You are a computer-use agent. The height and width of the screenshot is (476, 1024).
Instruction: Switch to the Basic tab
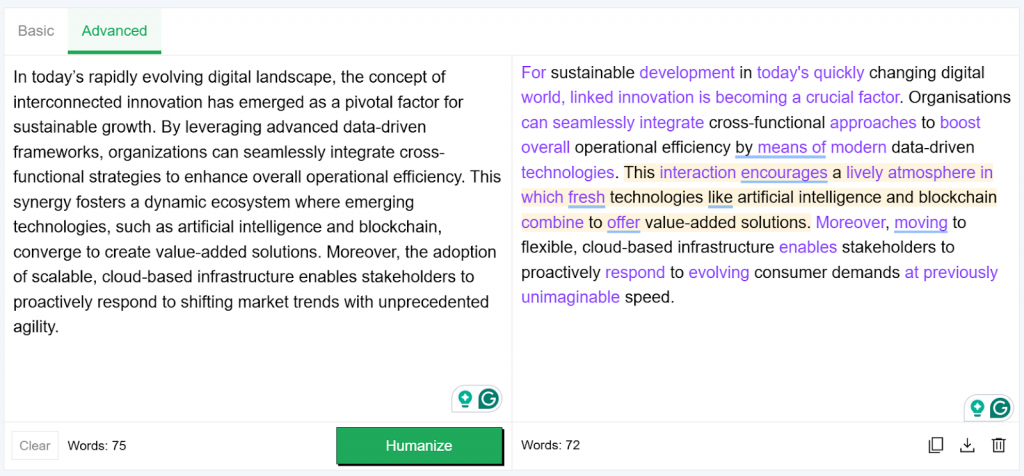pos(36,31)
